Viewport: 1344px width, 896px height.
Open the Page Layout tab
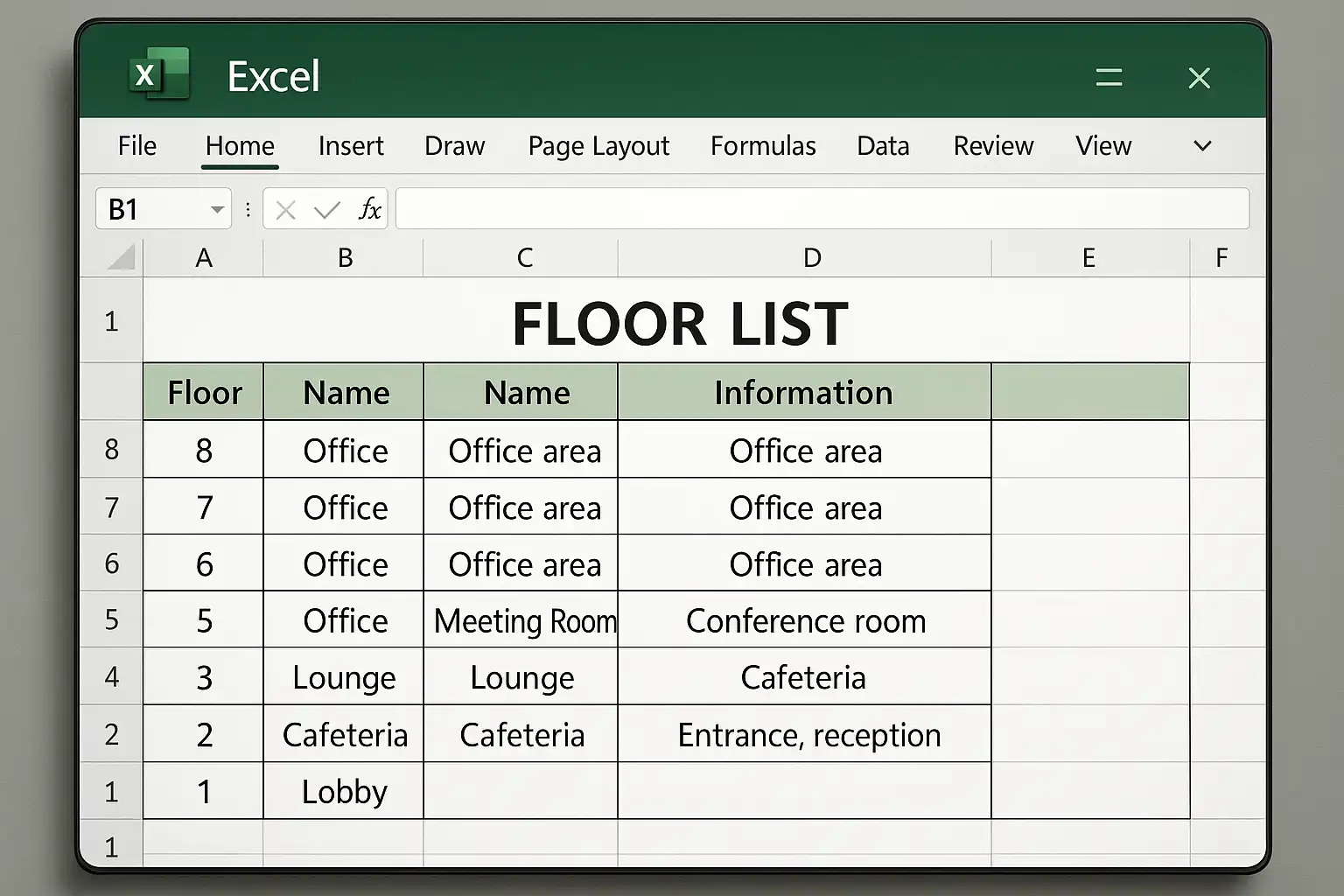(x=598, y=146)
